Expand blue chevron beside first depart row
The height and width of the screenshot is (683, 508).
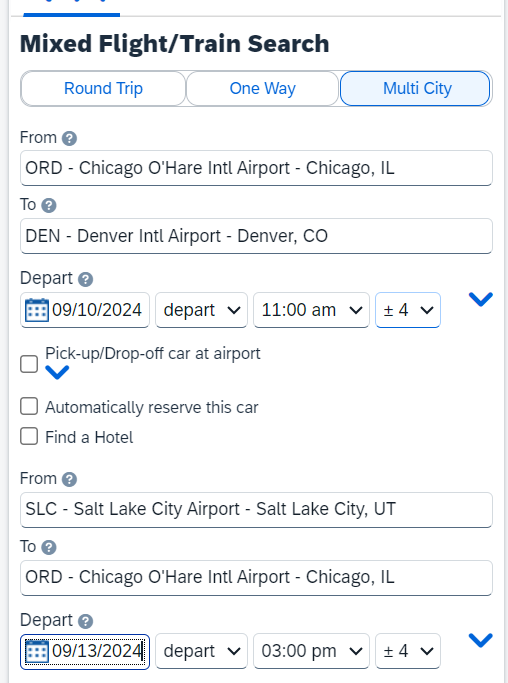point(481,299)
